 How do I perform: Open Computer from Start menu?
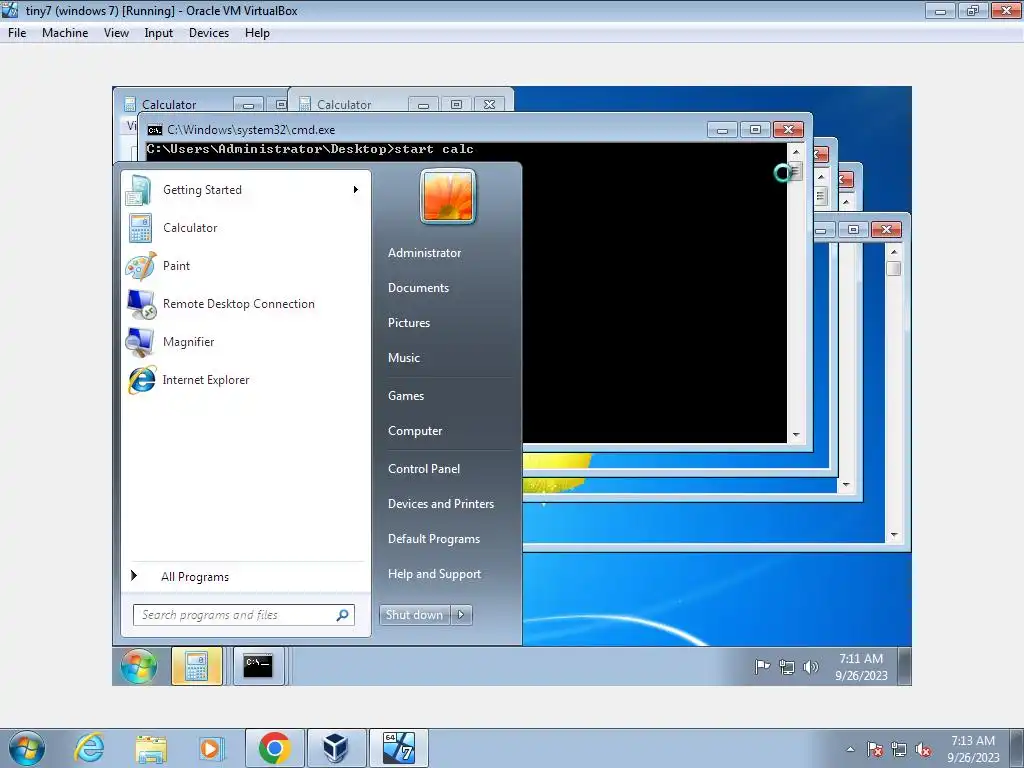(415, 431)
